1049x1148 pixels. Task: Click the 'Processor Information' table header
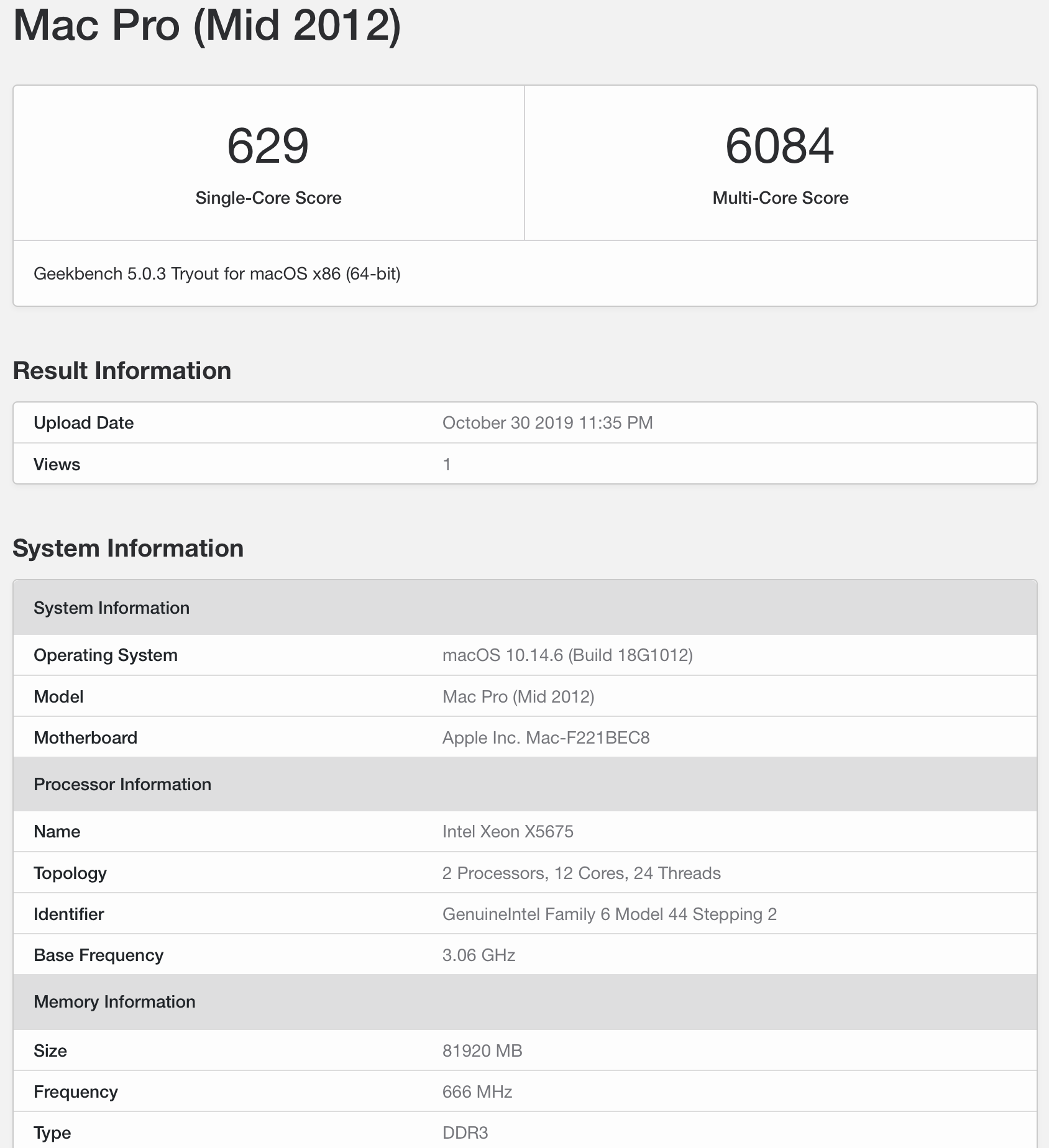[525, 784]
